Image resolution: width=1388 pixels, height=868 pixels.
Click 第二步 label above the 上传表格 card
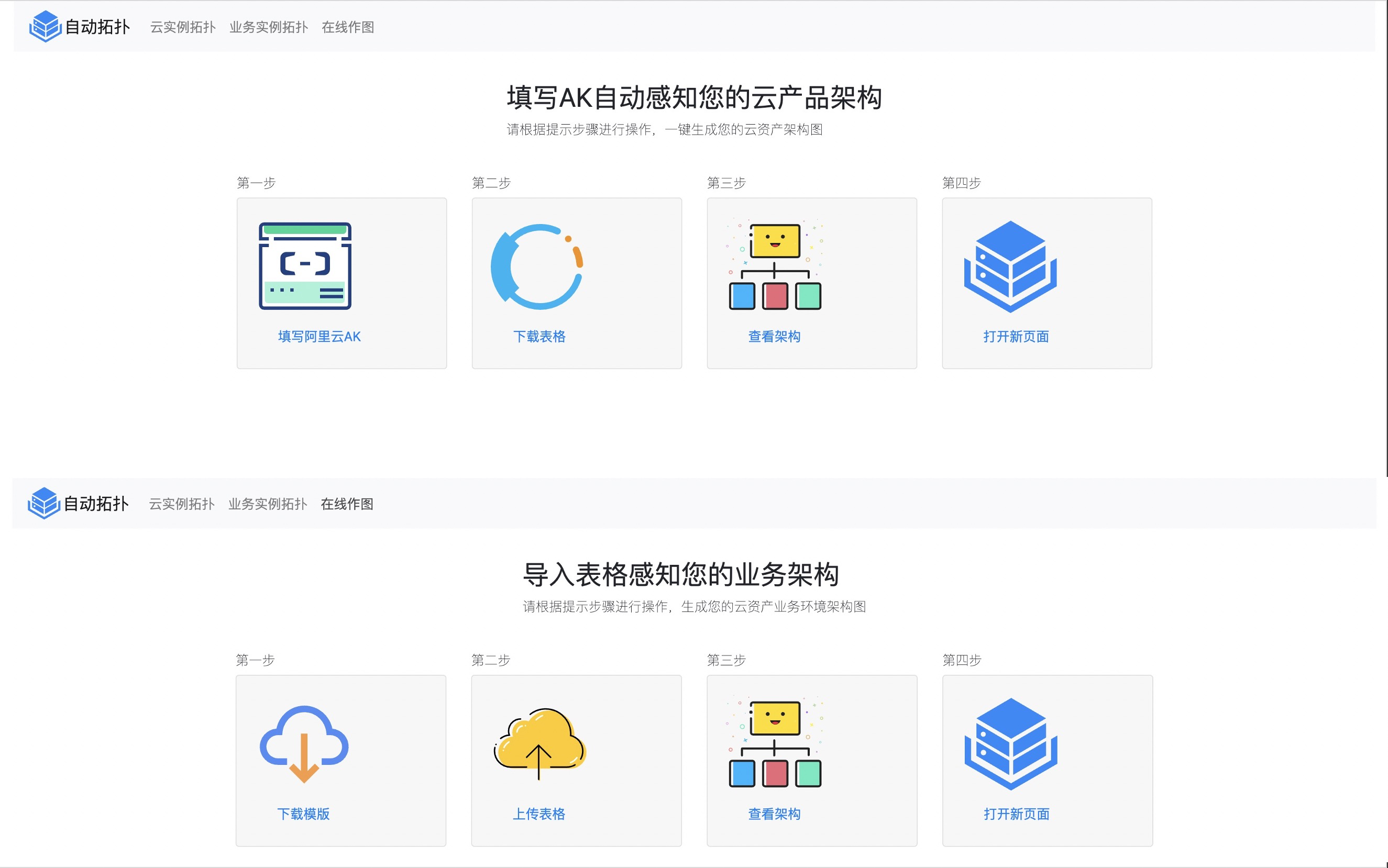tap(490, 660)
